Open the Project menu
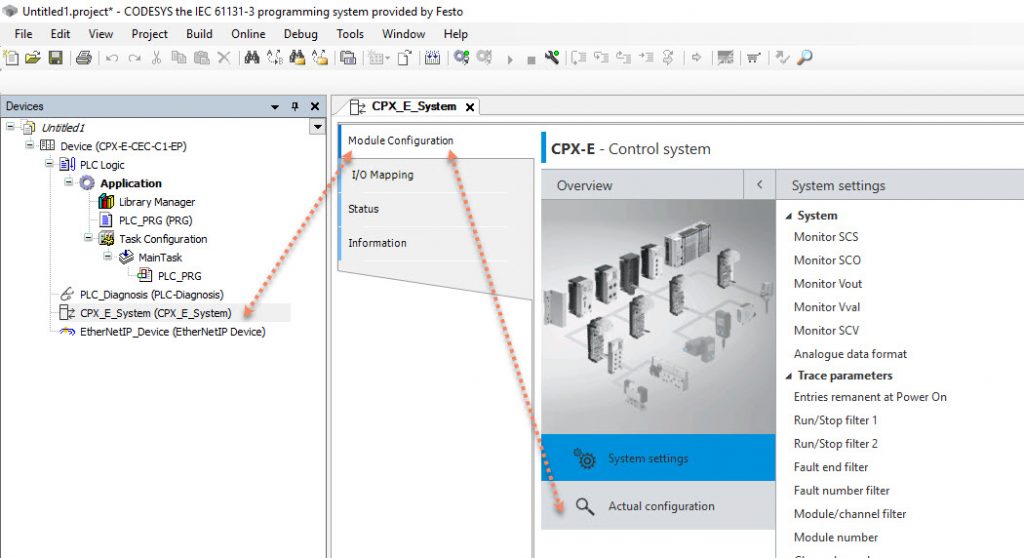This screenshot has width=1024, height=558. [150, 34]
